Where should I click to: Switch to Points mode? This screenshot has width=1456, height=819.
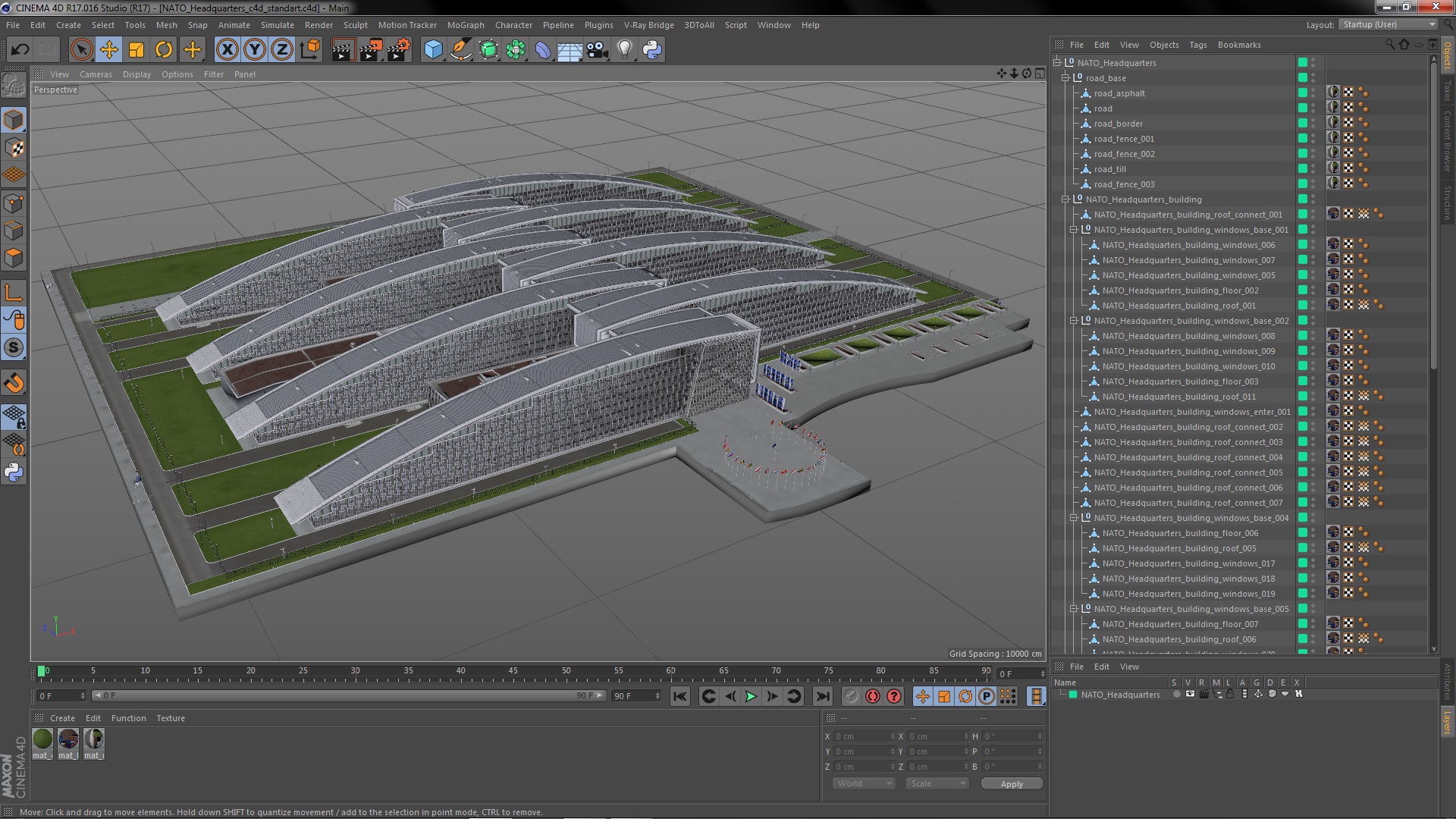point(14,203)
